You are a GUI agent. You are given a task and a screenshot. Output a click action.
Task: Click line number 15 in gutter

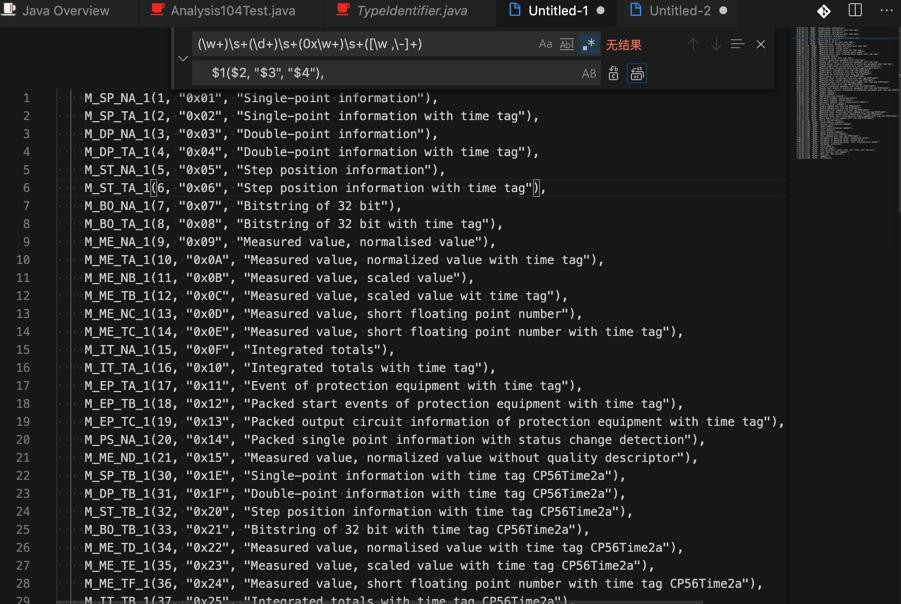pyautogui.click(x=23, y=350)
